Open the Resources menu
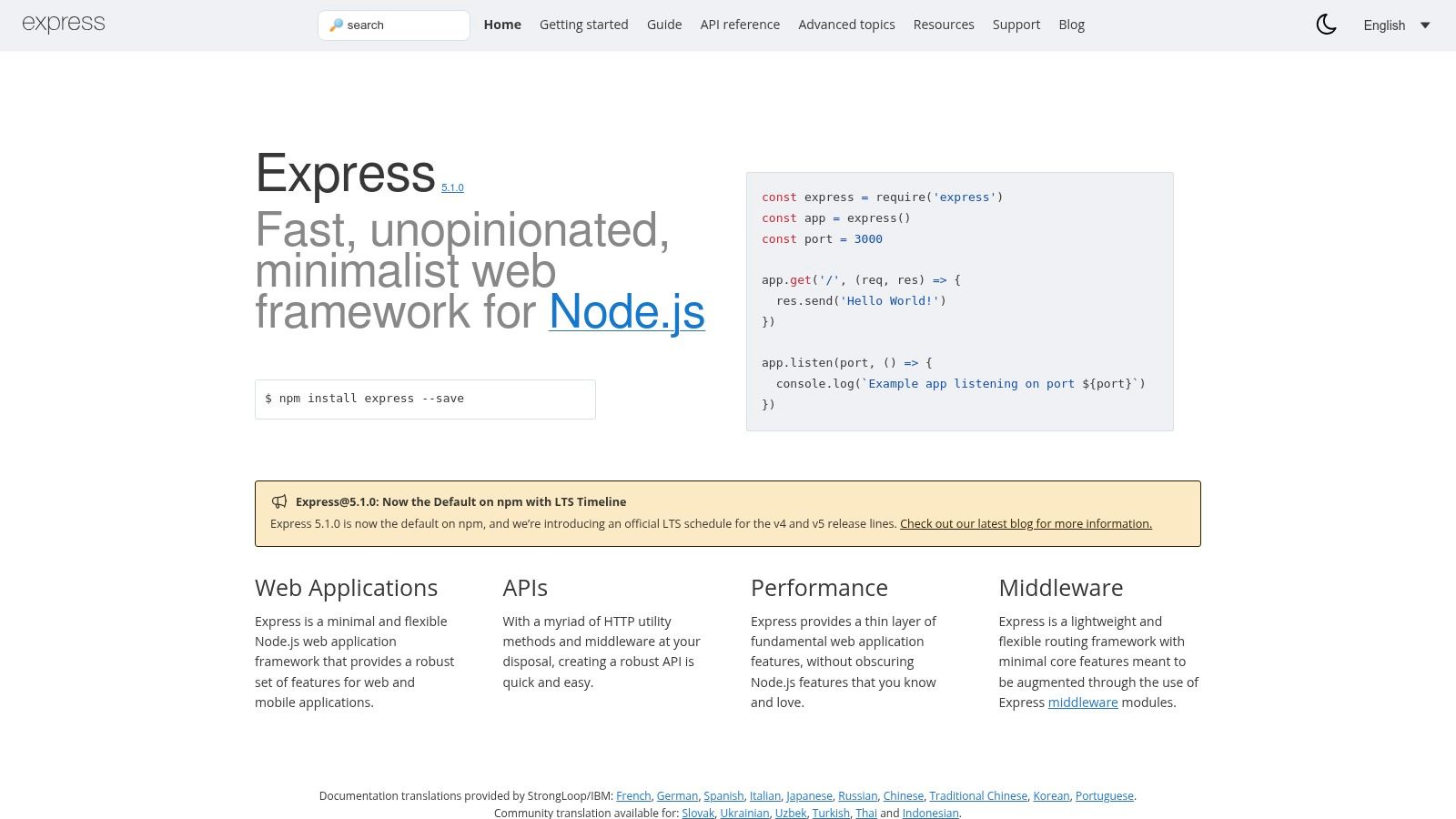1456x819 pixels. pyautogui.click(x=944, y=25)
